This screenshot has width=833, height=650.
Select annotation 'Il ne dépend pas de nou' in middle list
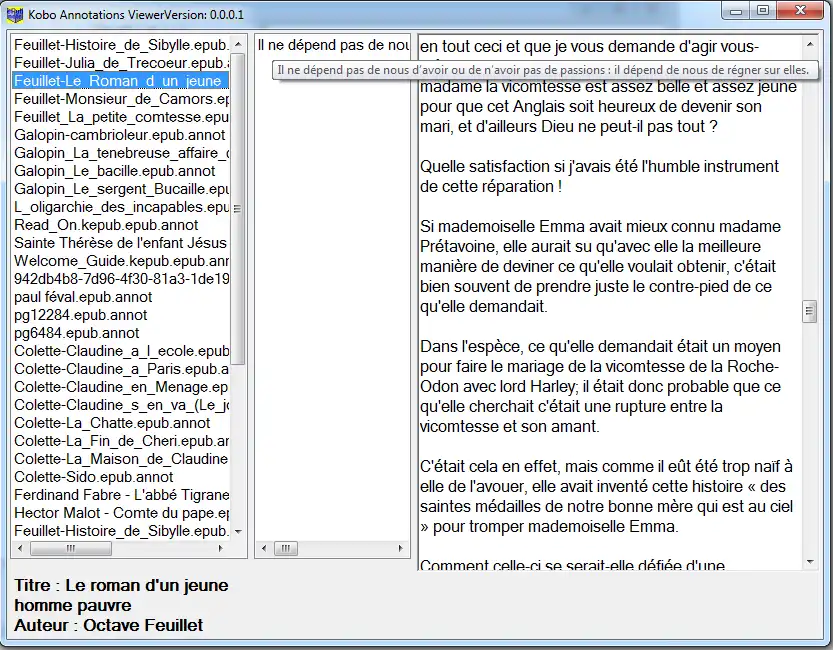coord(333,45)
